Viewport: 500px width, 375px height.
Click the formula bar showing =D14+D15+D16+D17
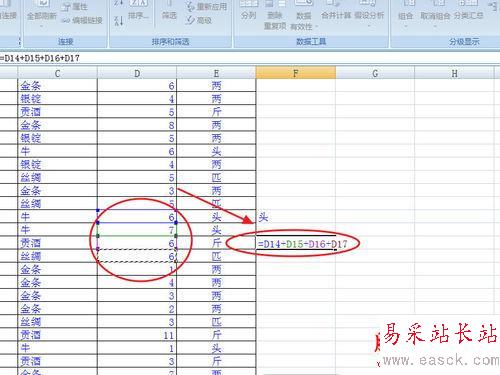click(x=250, y=58)
